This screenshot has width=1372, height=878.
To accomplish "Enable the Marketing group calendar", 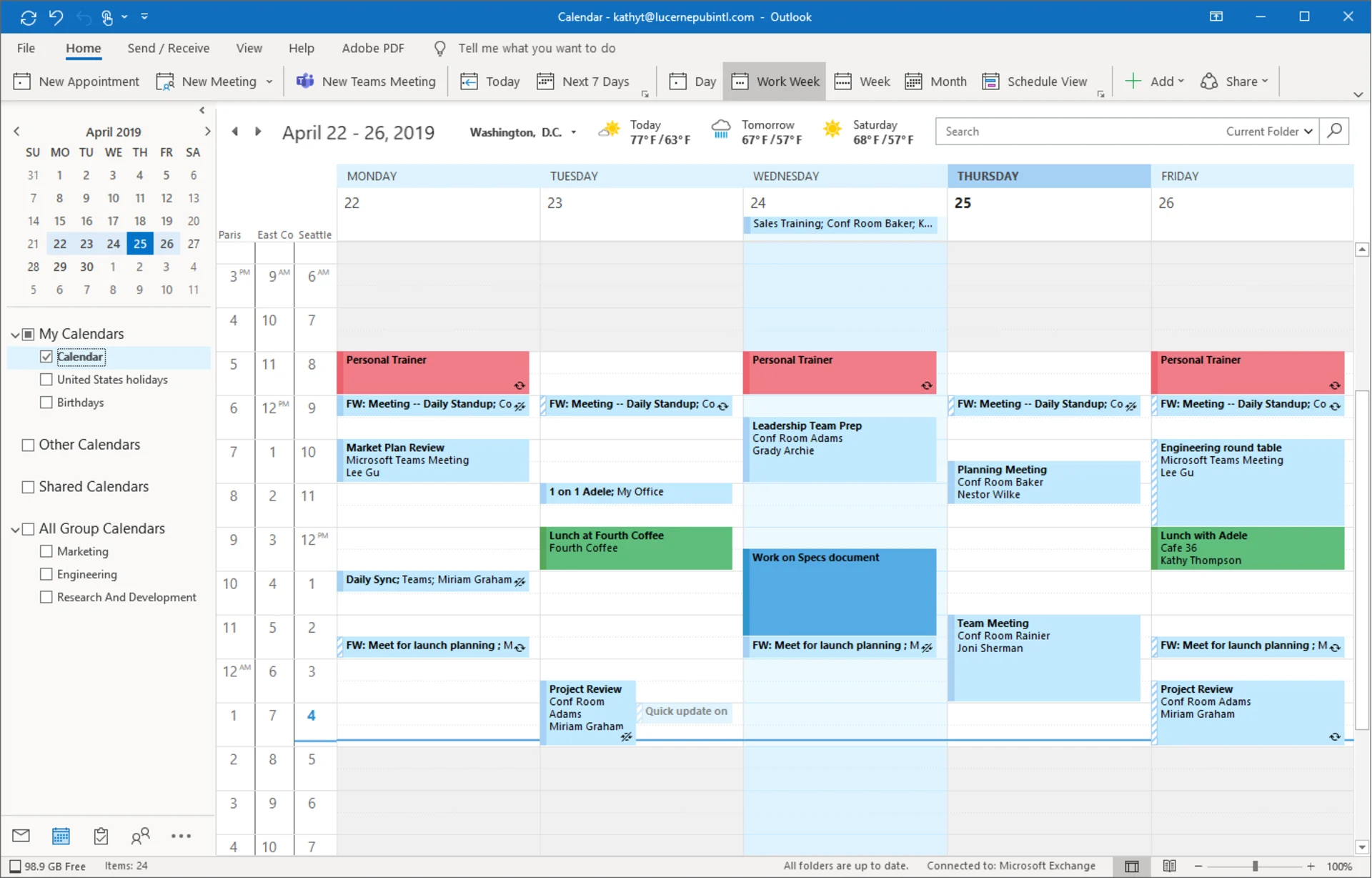I will coord(46,551).
